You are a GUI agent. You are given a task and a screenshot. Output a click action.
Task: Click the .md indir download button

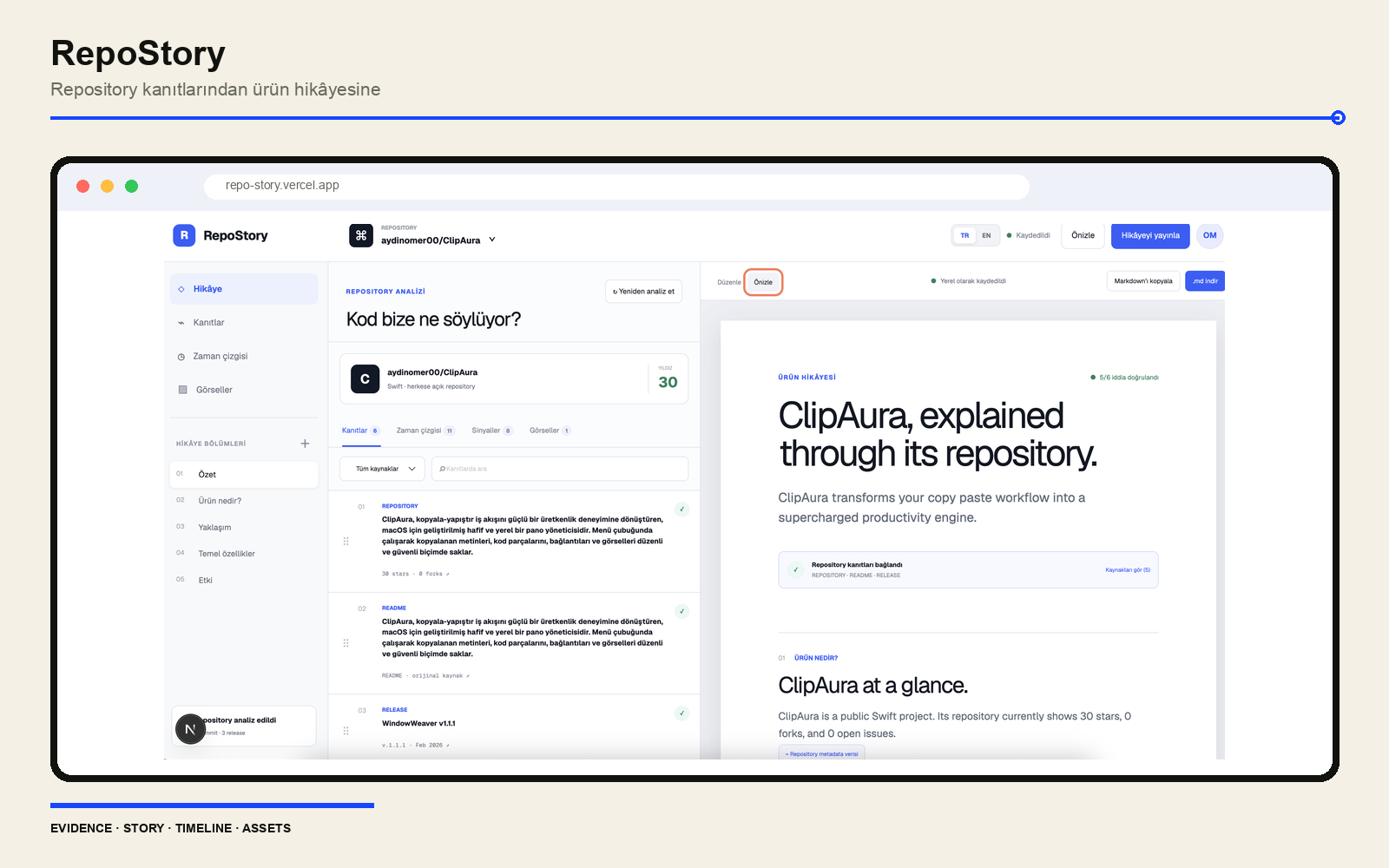pos(1205,281)
